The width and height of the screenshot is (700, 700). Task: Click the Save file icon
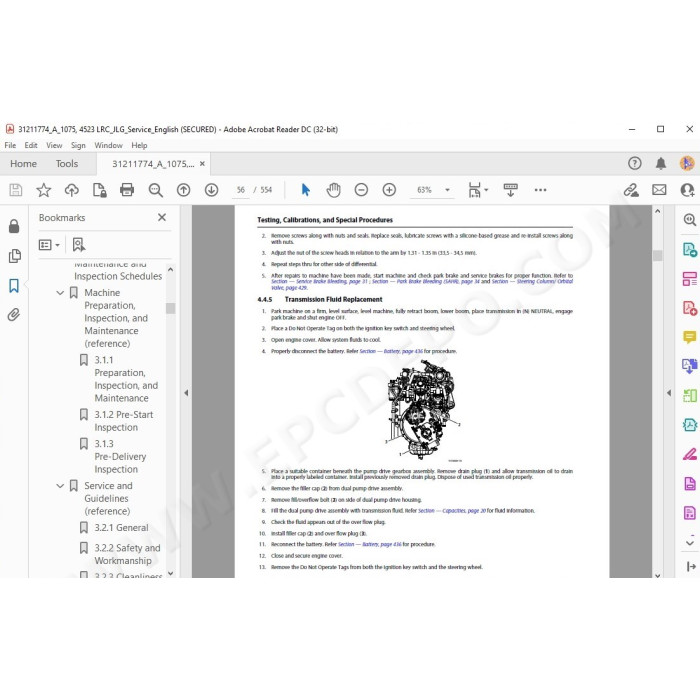[x=16, y=190]
